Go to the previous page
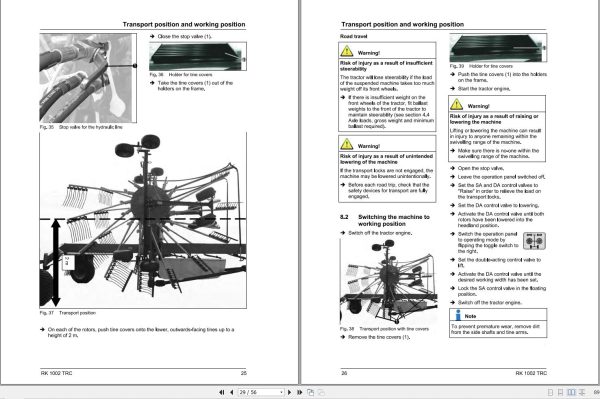The height and width of the screenshot is (399, 600). point(232,392)
